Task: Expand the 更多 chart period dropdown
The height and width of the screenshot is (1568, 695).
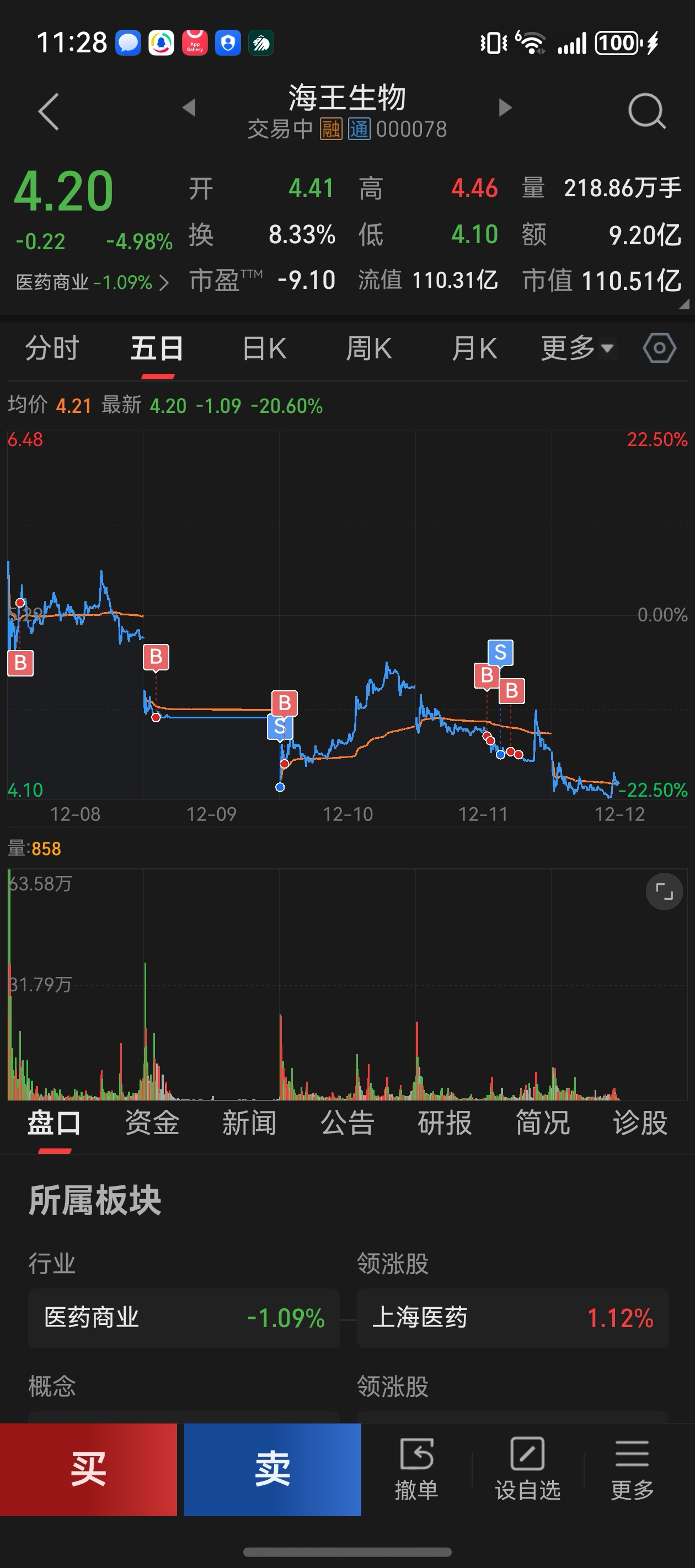Action: 577,349
